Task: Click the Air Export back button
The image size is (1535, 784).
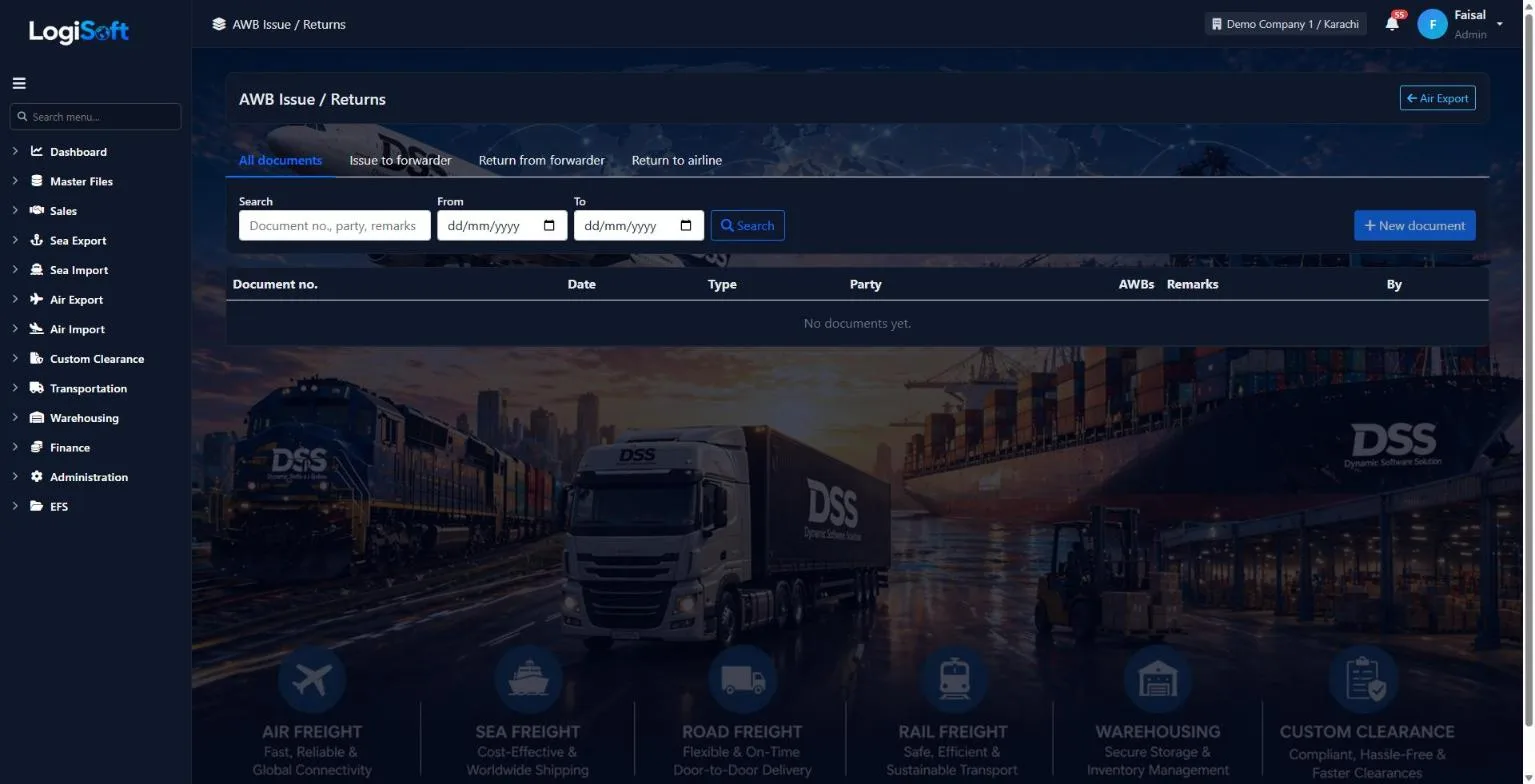Action: click(1437, 98)
